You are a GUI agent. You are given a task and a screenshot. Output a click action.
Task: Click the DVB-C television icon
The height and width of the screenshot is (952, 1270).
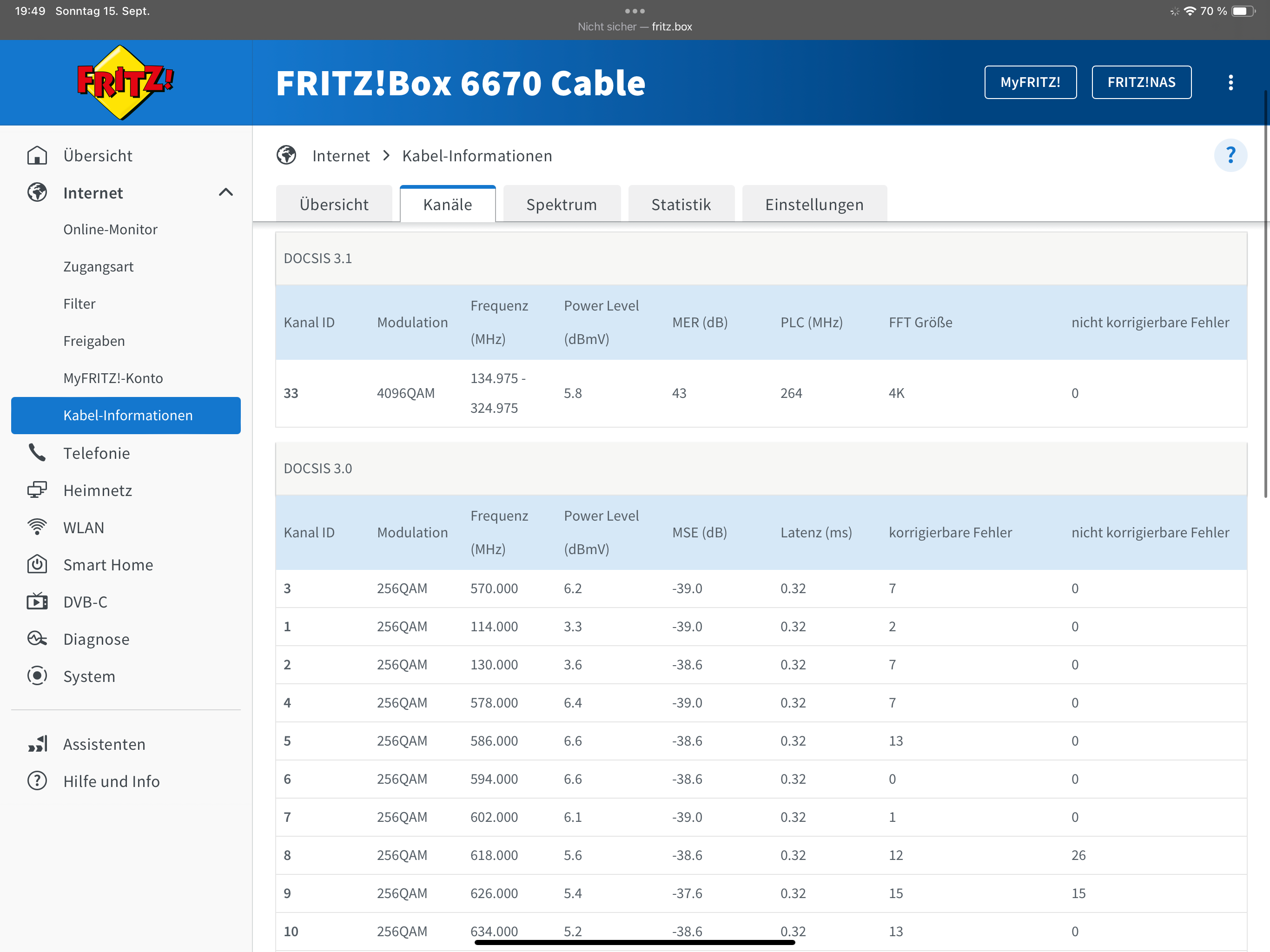pyautogui.click(x=37, y=602)
